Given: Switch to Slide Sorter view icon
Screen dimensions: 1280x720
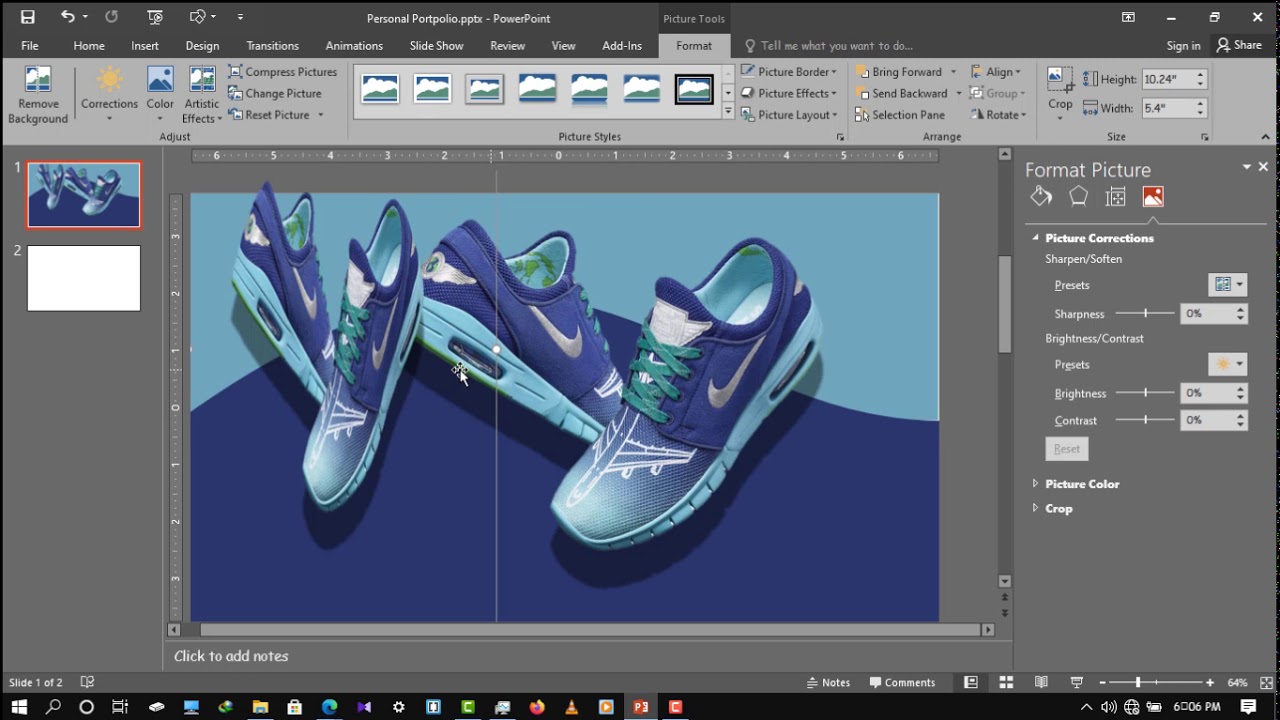Looking at the screenshot, I should (x=1006, y=682).
